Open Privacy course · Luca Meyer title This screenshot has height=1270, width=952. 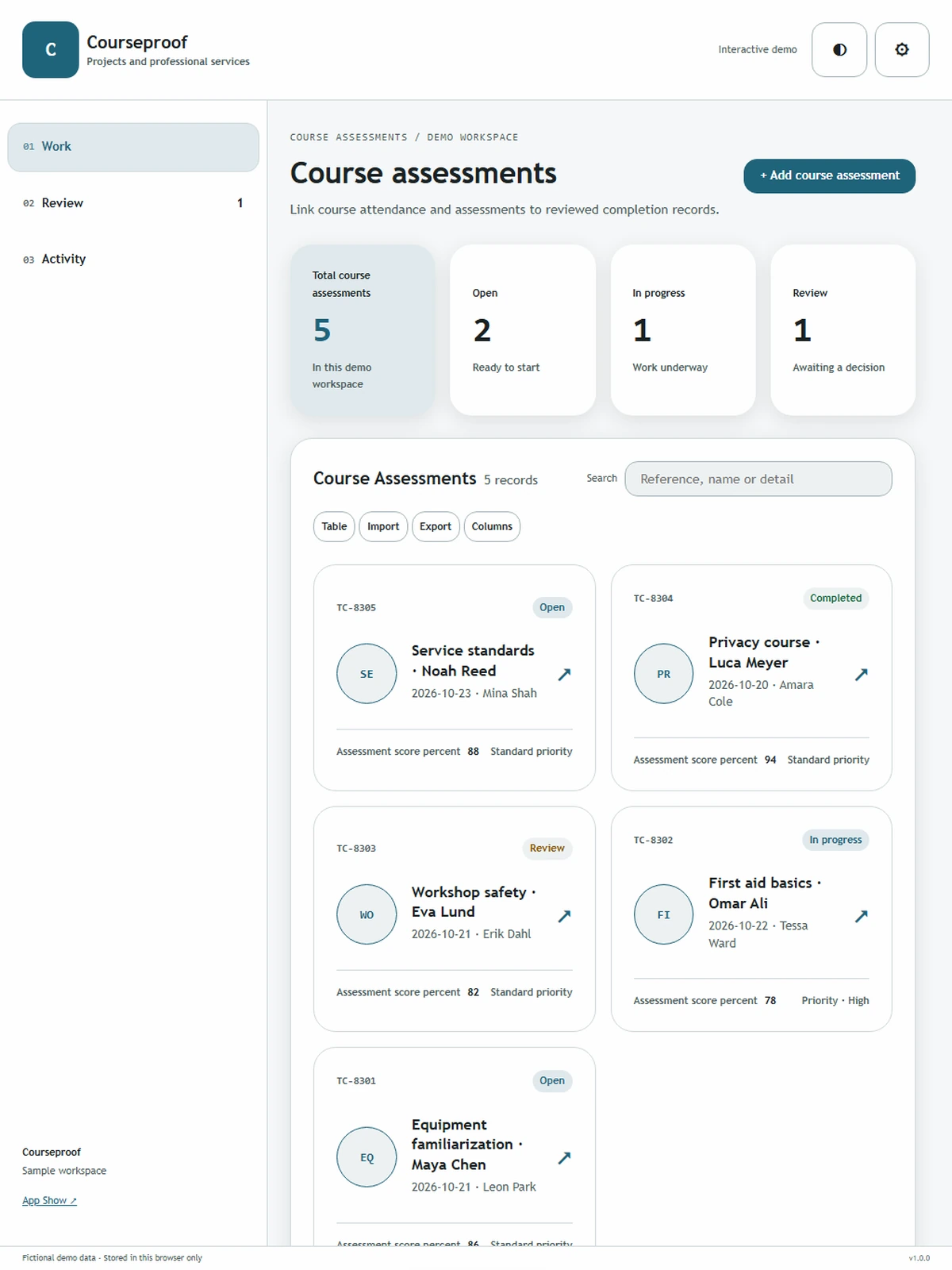point(764,652)
